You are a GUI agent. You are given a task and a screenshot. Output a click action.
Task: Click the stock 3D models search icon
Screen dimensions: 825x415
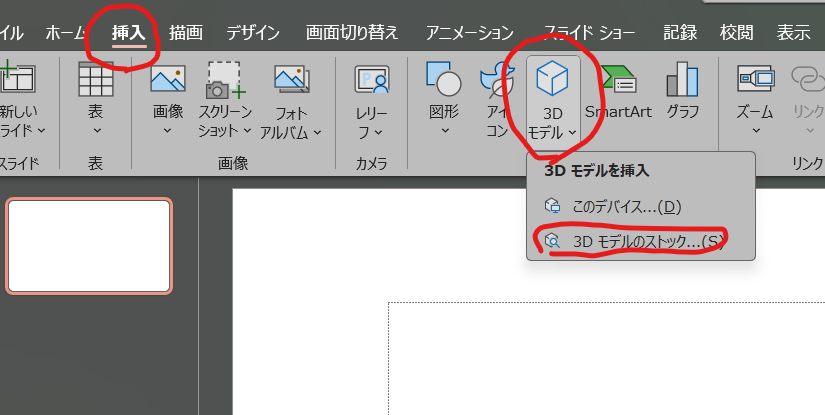click(552, 241)
